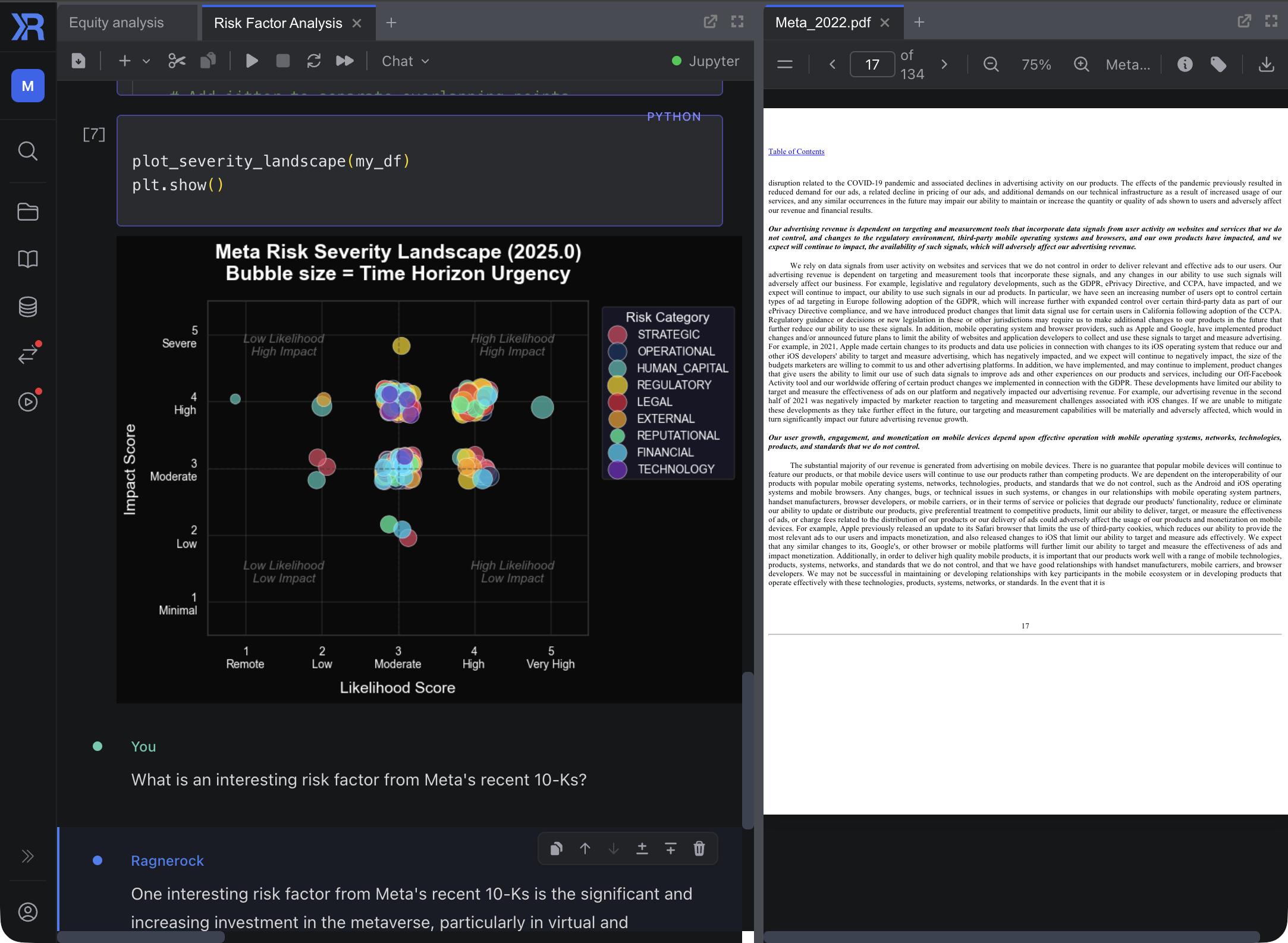Viewport: 1288px width, 943px height.
Task: Cut the selected cell with the scissors icon
Action: pos(176,61)
